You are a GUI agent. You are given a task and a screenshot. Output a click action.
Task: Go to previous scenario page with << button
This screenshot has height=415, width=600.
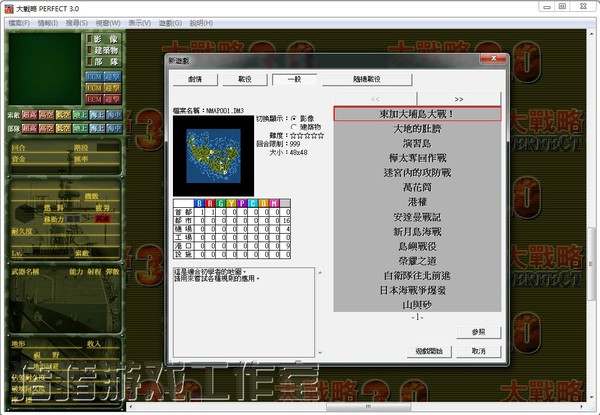click(x=374, y=99)
